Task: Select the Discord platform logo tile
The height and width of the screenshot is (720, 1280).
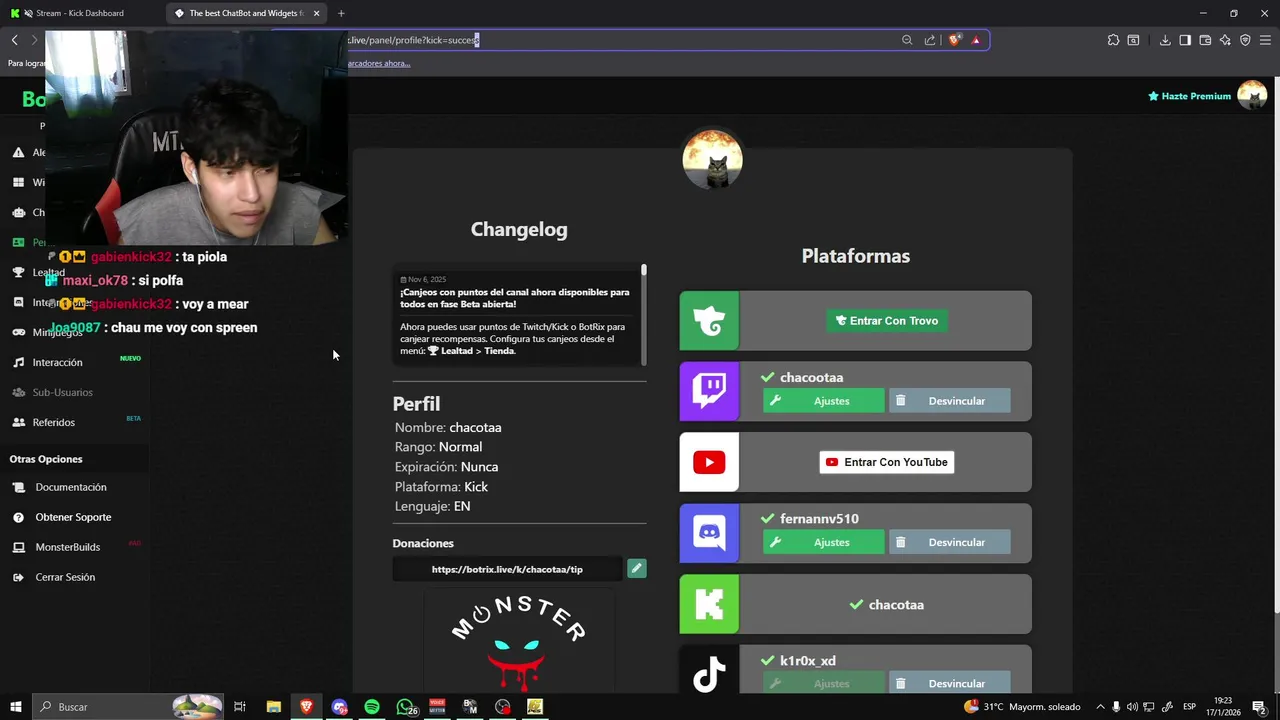Action: [709, 533]
